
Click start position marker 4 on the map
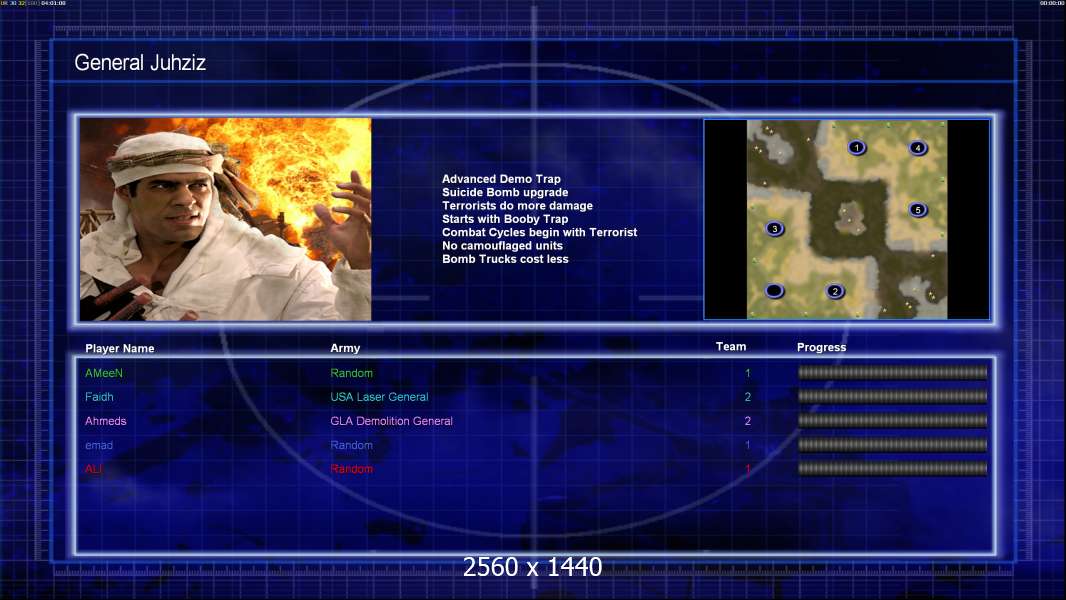click(918, 147)
